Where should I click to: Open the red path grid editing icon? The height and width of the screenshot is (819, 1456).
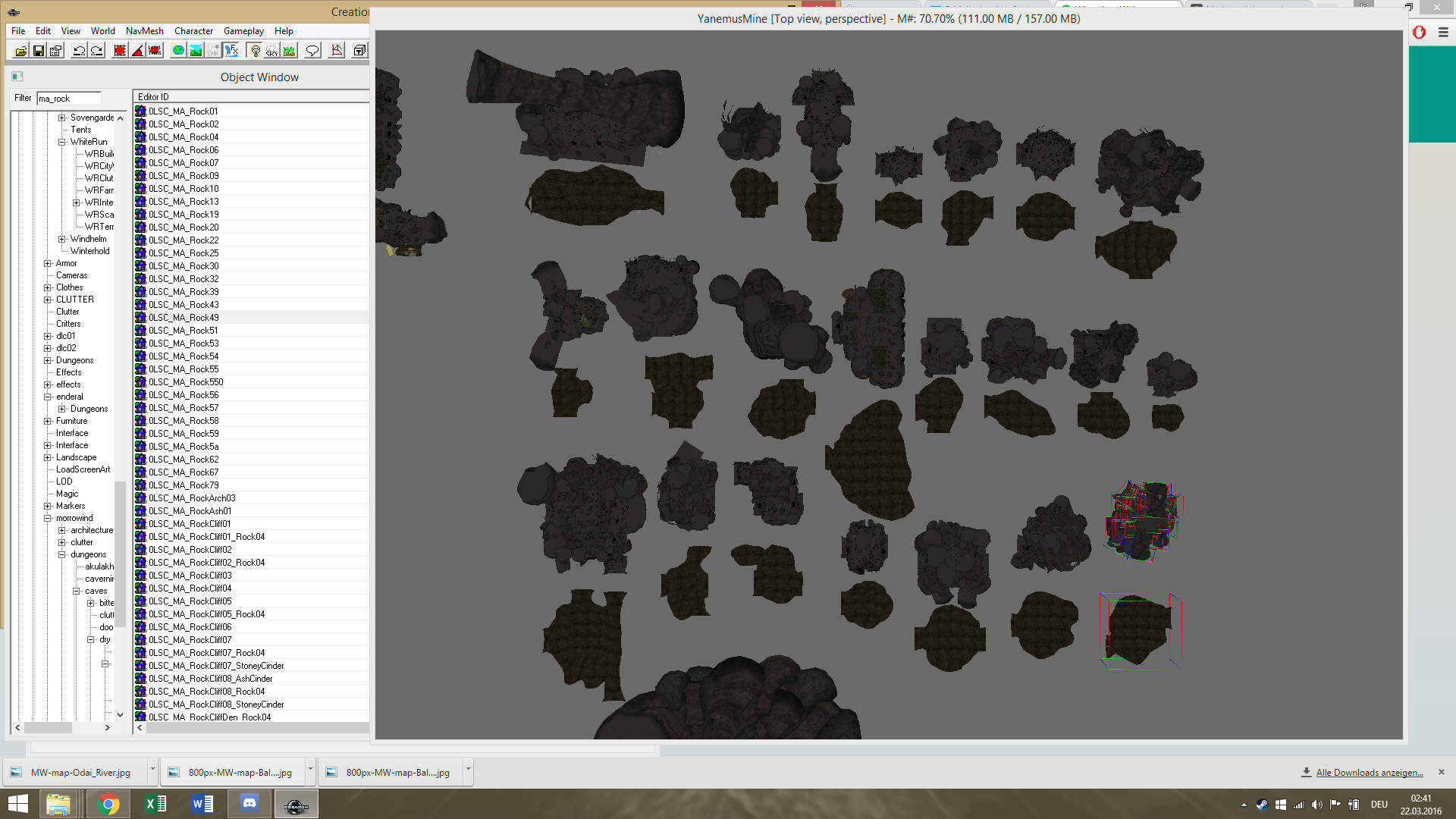click(337, 51)
